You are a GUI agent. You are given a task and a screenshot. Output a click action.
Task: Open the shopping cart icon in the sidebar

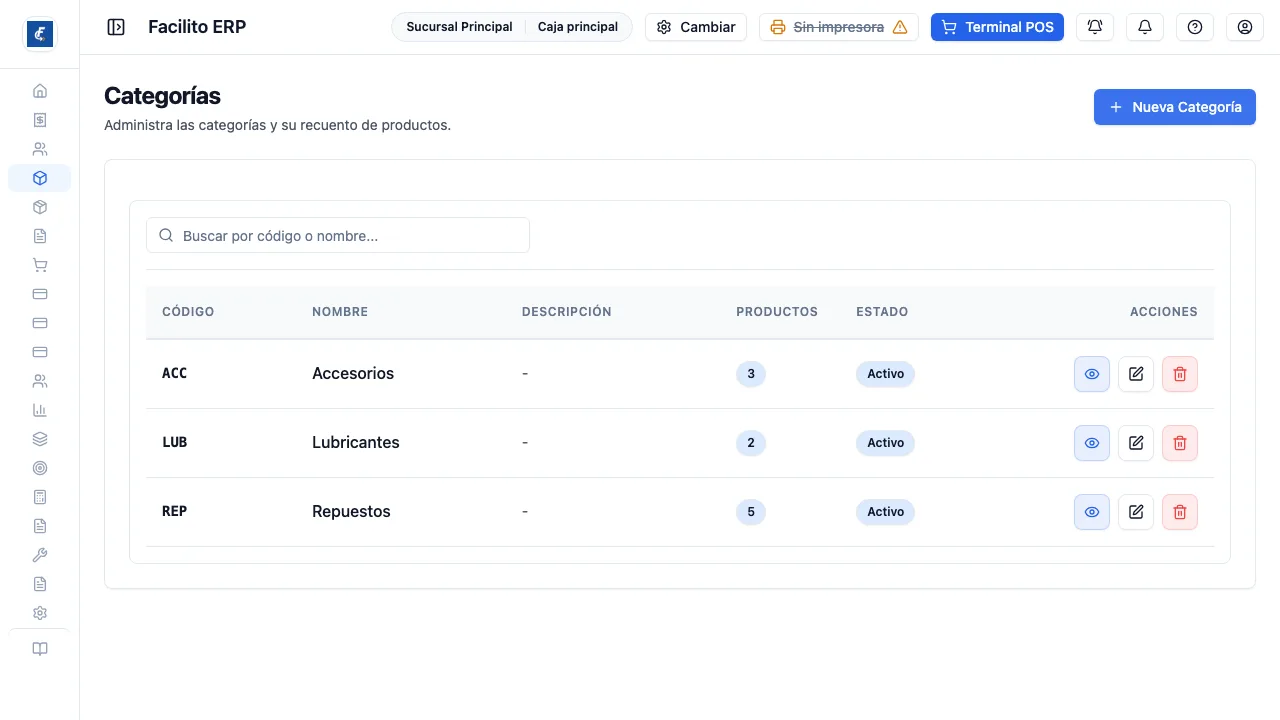point(40,265)
